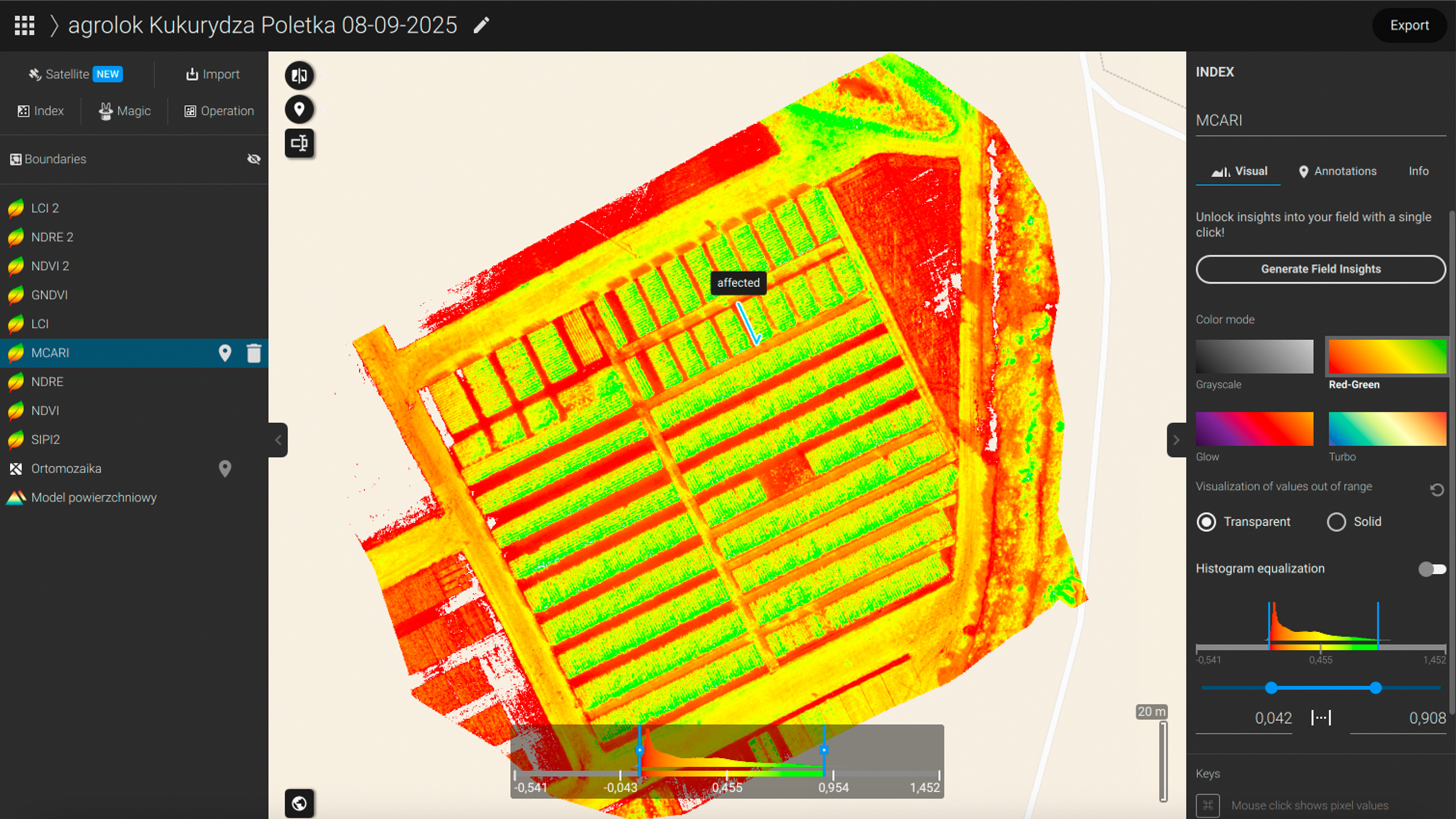Click the range lock icon between values
Image resolution: width=1456 pixels, height=819 pixels.
pos(1321,718)
